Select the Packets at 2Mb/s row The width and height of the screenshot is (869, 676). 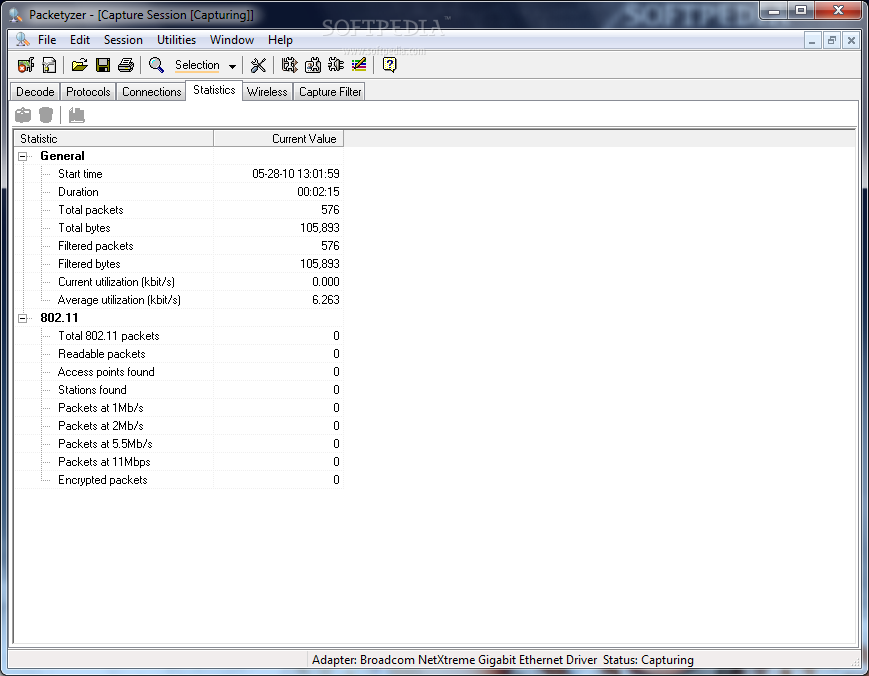[x=178, y=426]
